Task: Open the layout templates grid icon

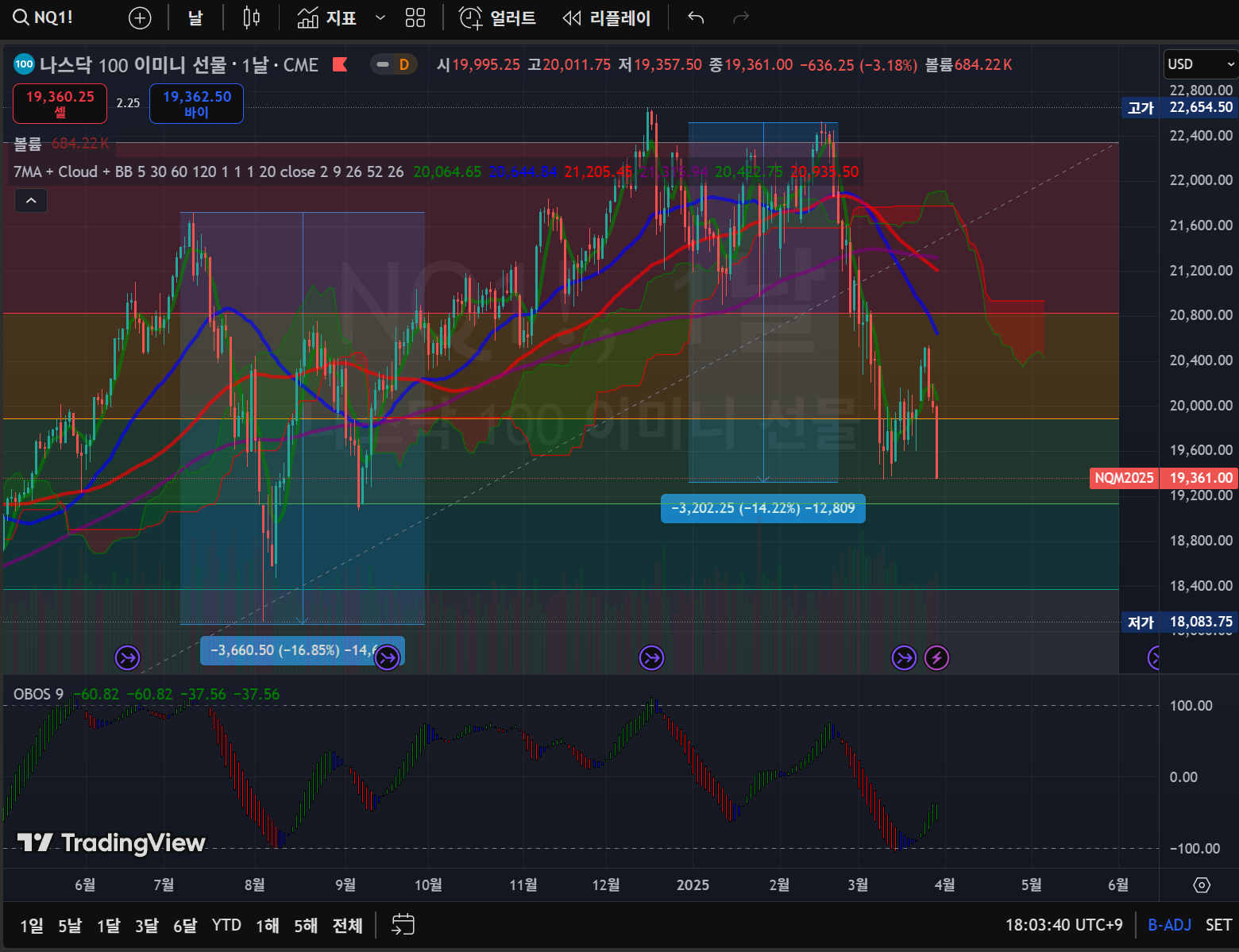Action: pyautogui.click(x=415, y=17)
